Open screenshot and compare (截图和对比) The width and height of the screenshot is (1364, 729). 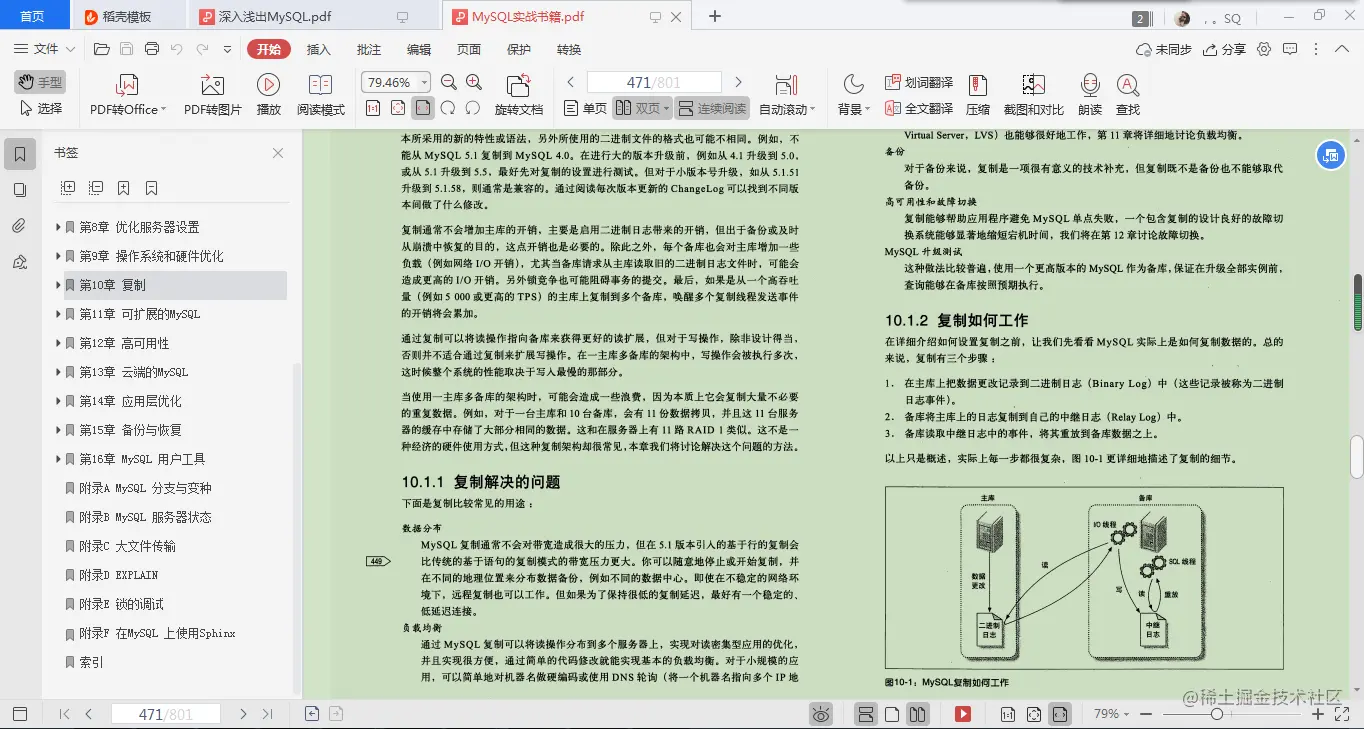click(x=1033, y=95)
